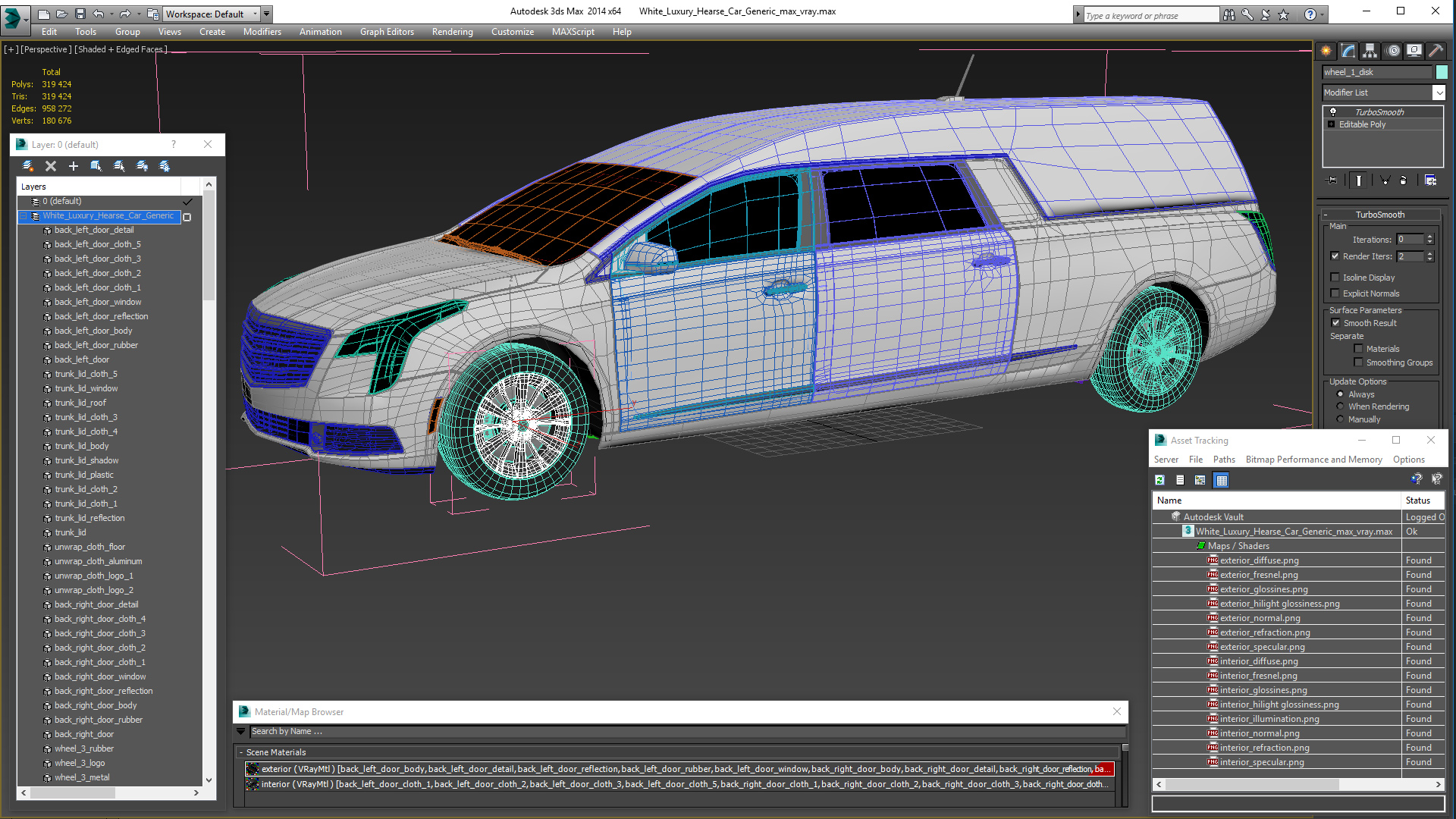
Task: Click the Create New Layer icon in the Layer dialog
Action: (x=28, y=166)
